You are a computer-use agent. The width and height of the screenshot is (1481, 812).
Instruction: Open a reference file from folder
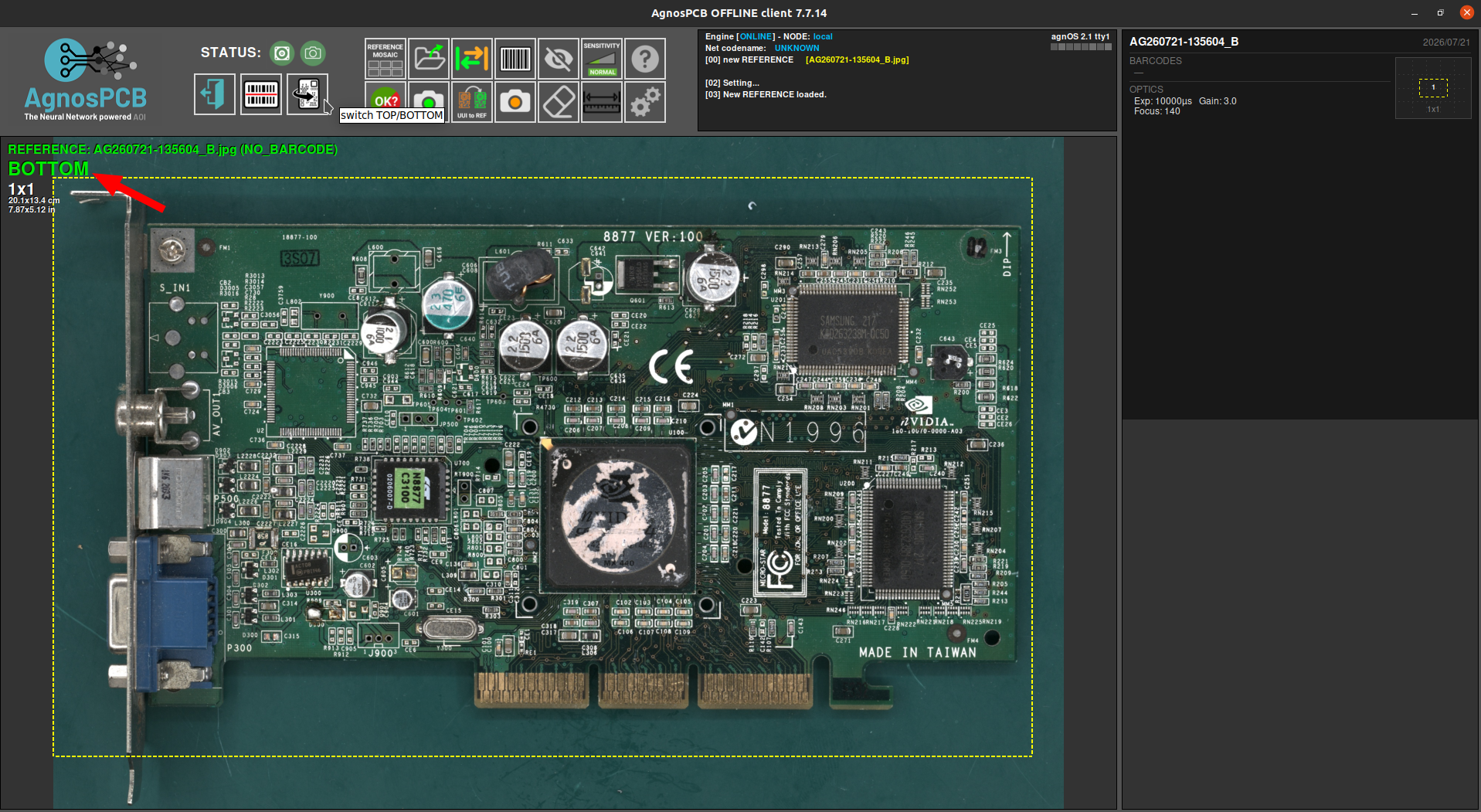click(x=428, y=59)
